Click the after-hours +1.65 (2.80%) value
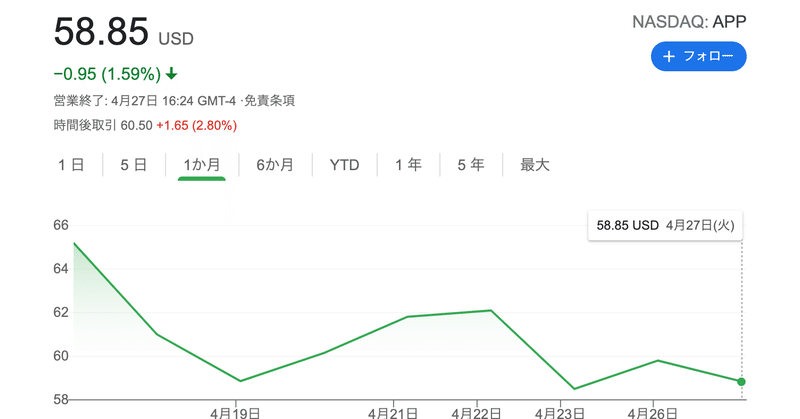 point(196,126)
